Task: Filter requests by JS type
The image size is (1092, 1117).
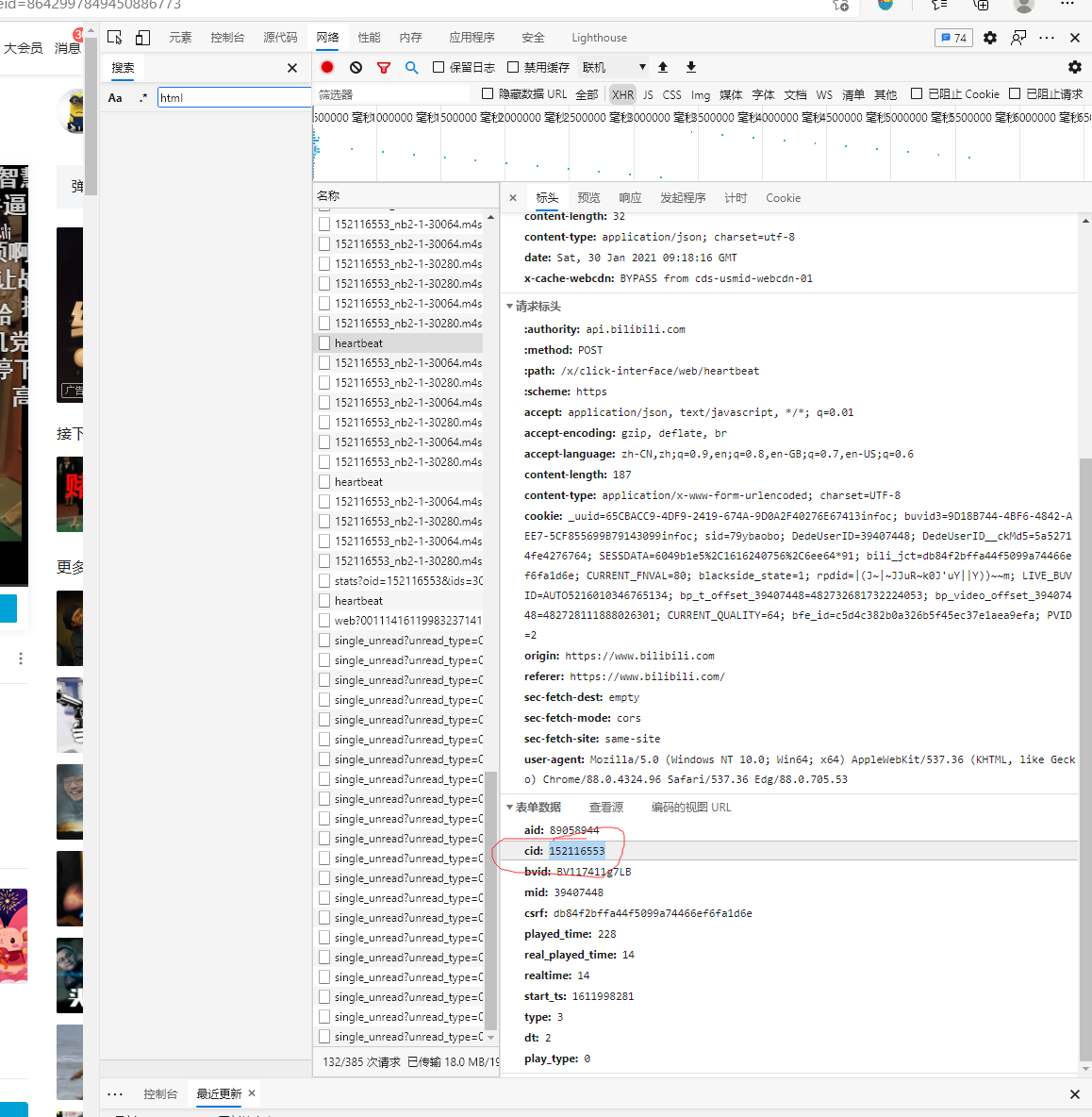Action: point(648,94)
